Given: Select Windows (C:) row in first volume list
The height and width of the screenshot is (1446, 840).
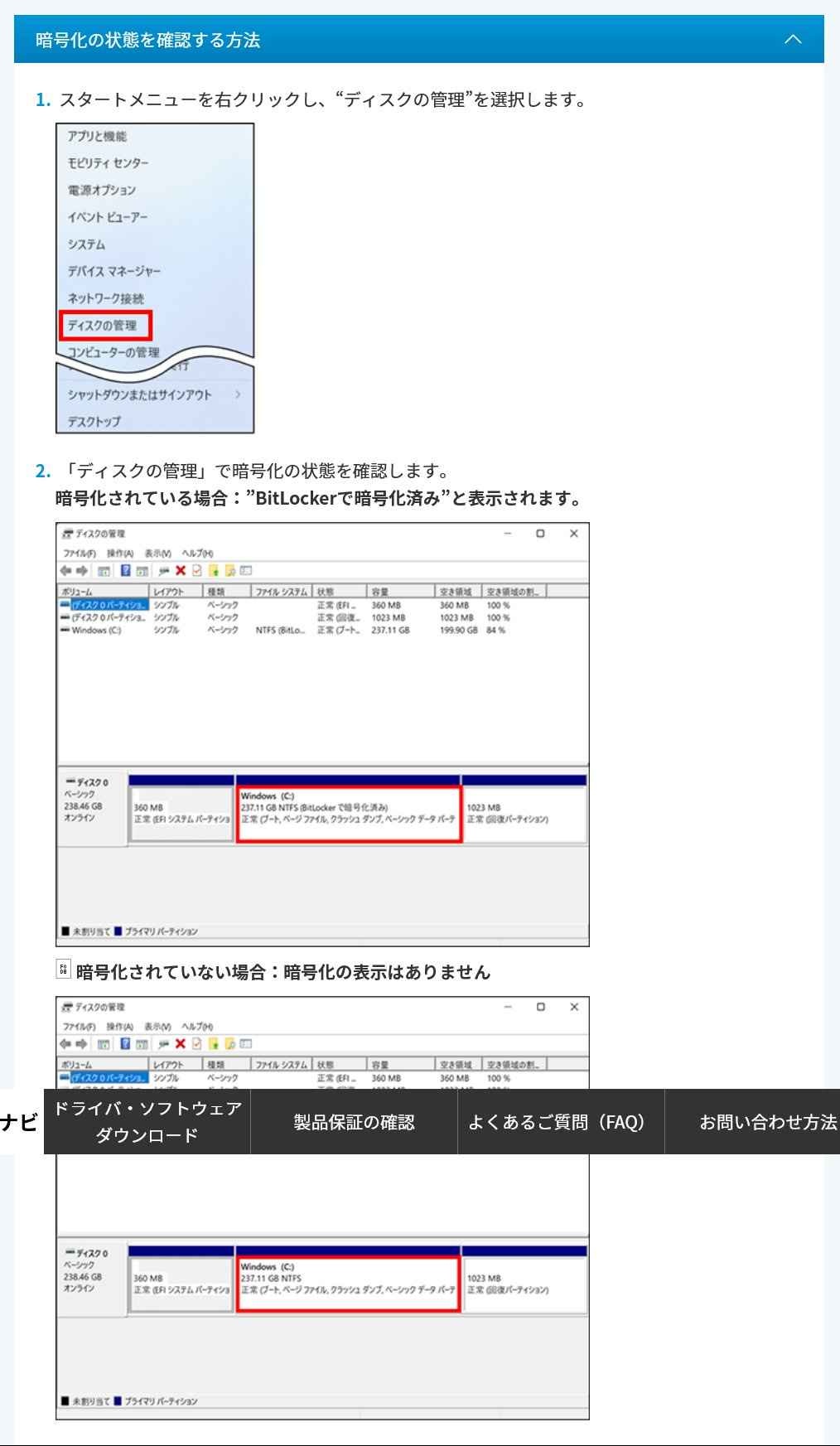Looking at the screenshot, I should [95, 630].
